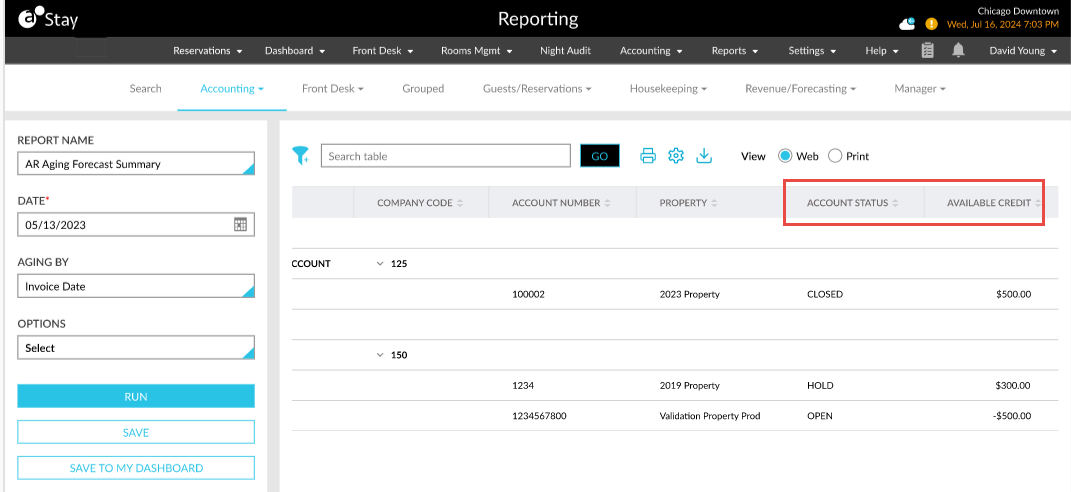
Task: Open the notifications bell
Action: [959, 51]
